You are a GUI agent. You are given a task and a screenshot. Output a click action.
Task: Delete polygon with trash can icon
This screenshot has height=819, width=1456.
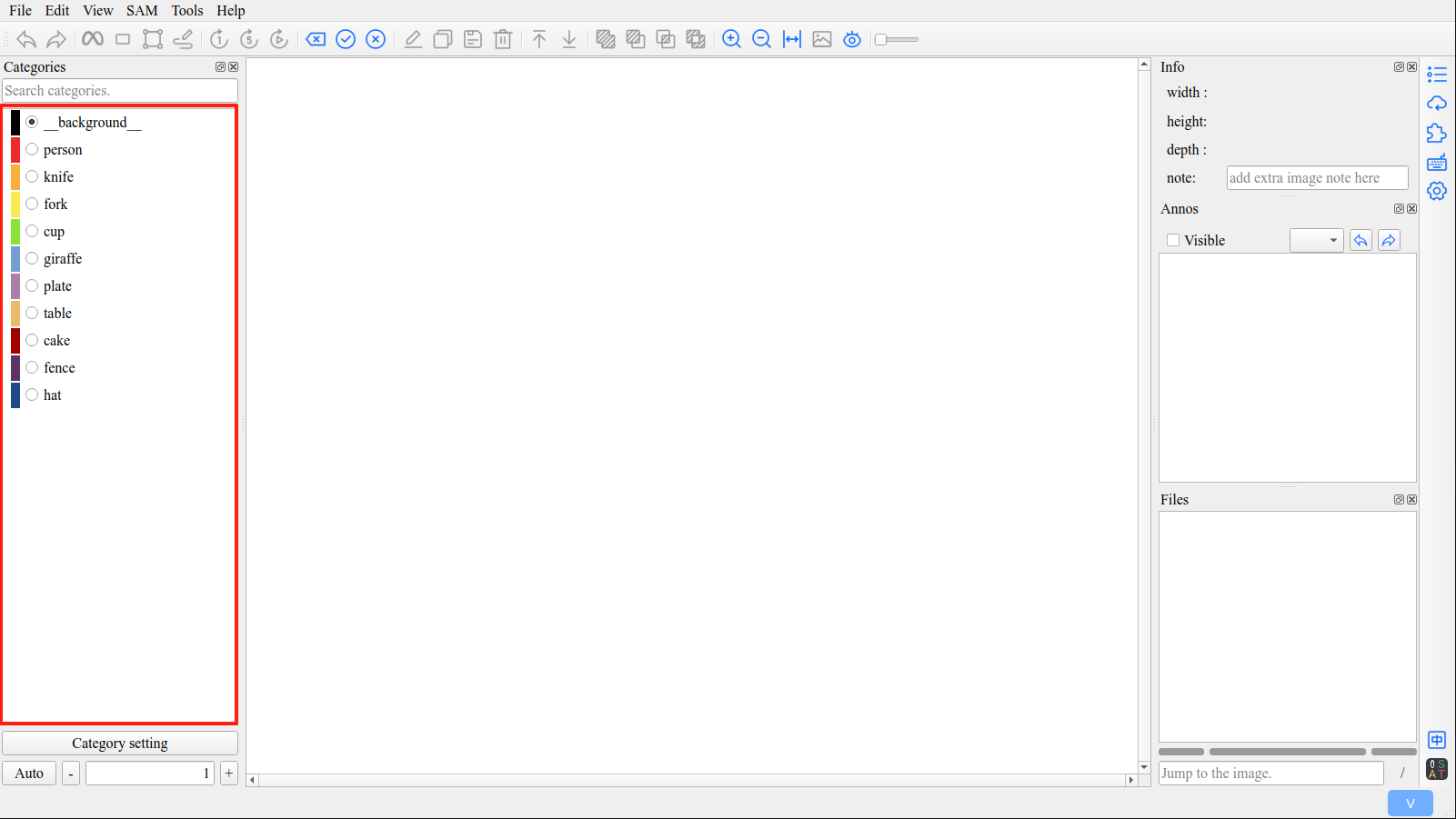[x=503, y=39]
